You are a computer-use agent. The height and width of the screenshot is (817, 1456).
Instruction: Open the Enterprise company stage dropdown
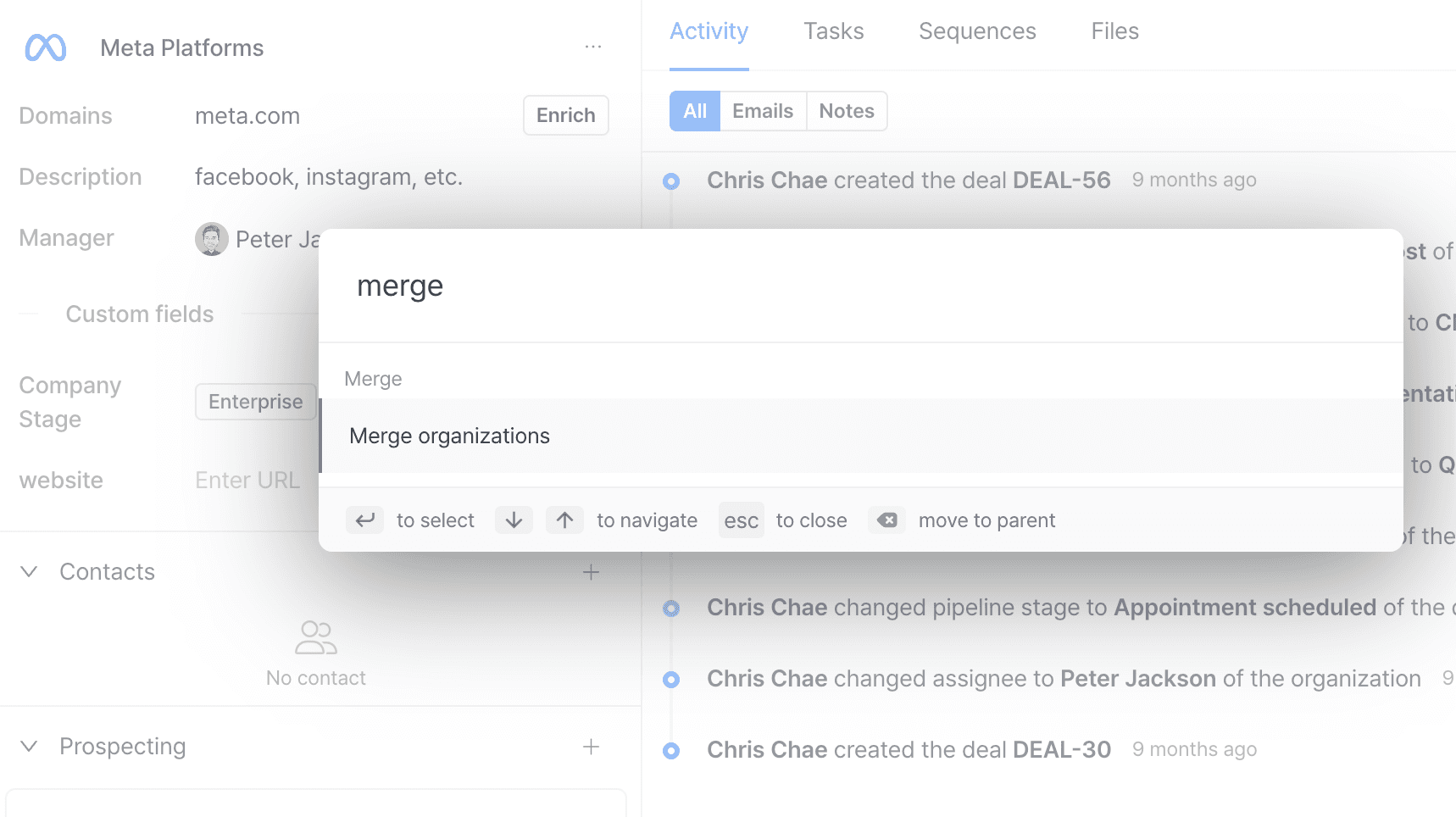tap(256, 402)
